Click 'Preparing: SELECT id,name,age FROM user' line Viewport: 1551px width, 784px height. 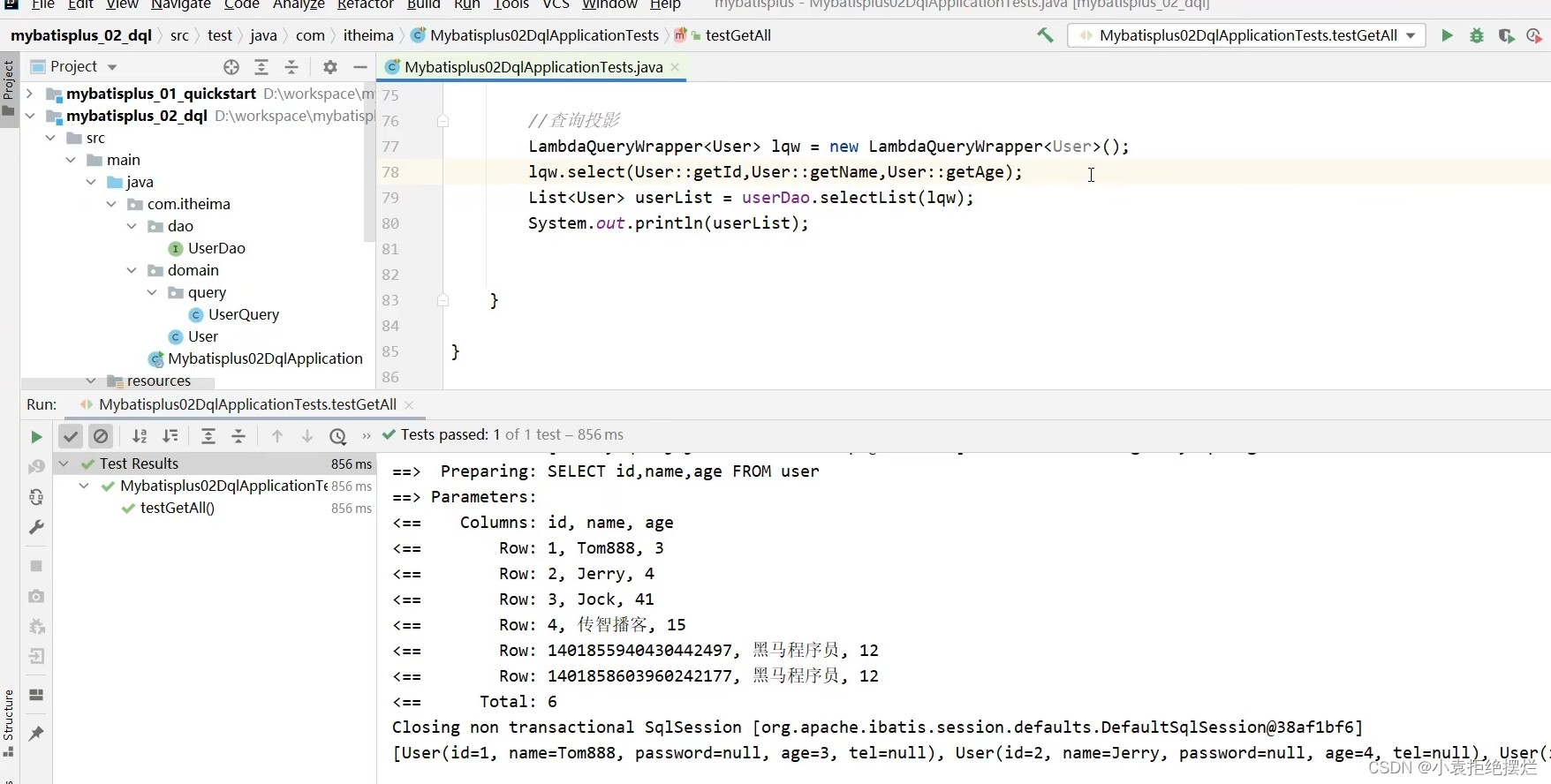point(630,471)
